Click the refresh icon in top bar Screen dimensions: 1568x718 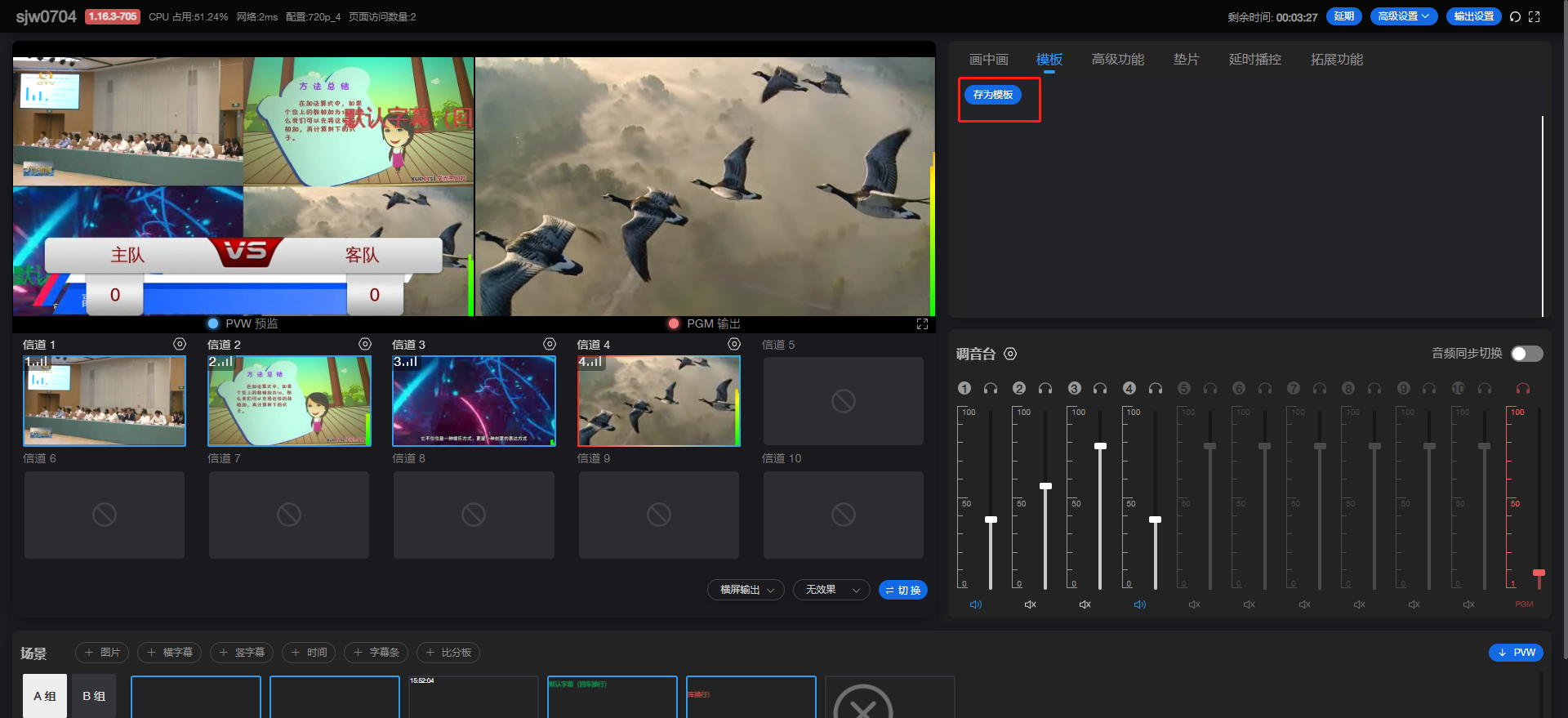(1515, 17)
